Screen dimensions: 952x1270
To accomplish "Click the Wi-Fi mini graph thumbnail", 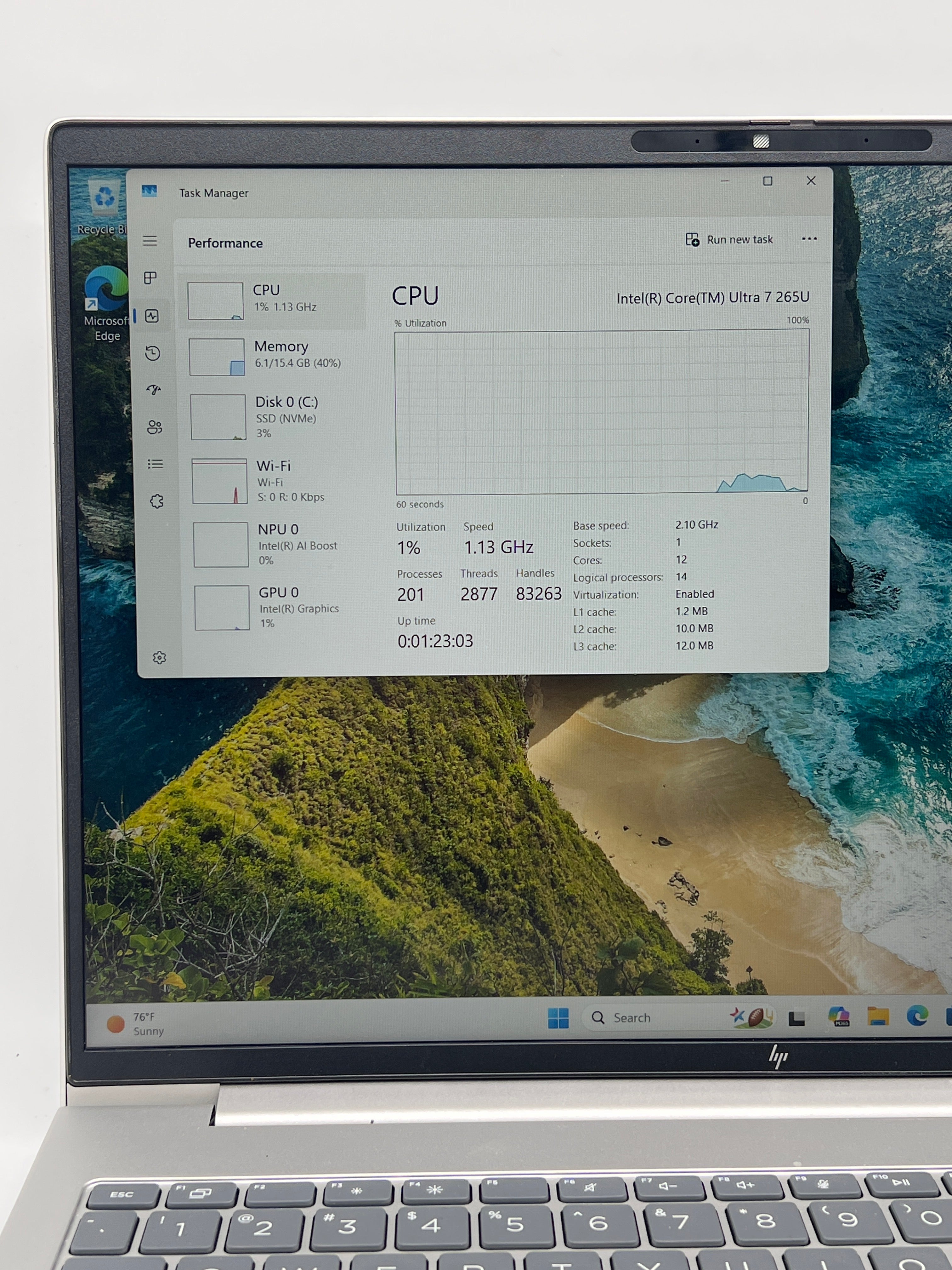I will point(220,481).
